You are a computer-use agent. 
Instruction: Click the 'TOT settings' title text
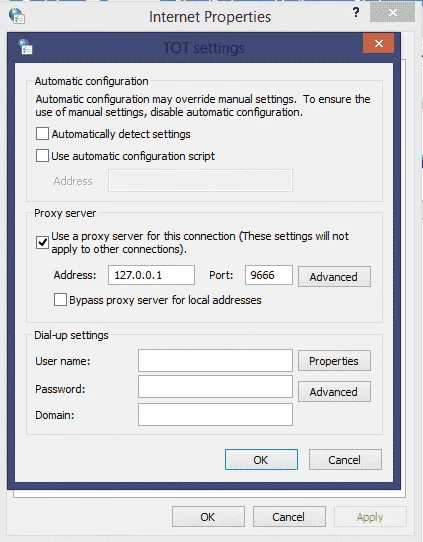(204, 48)
